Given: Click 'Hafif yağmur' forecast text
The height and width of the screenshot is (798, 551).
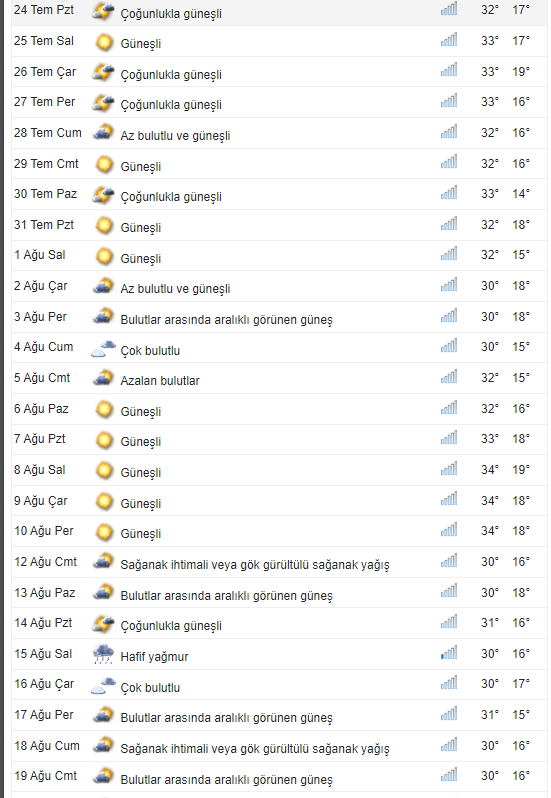Looking at the screenshot, I should [x=154, y=657].
